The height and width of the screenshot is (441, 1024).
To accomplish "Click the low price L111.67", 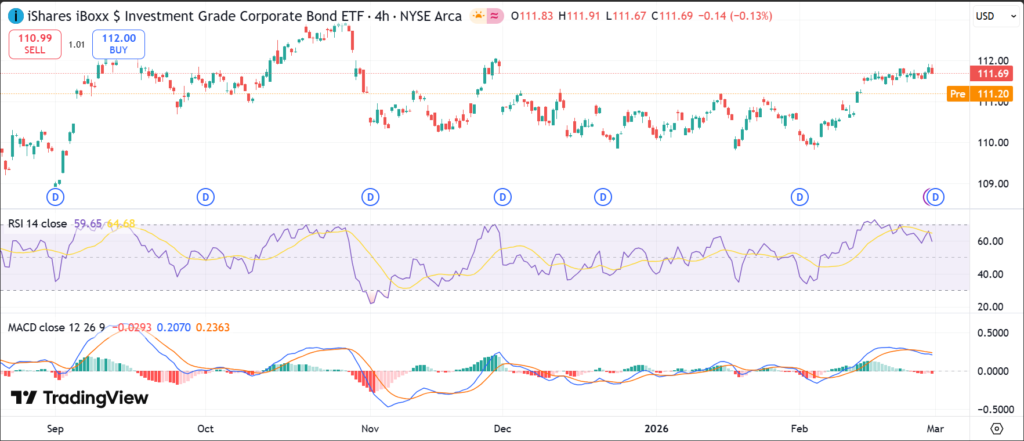I will [x=626, y=16].
